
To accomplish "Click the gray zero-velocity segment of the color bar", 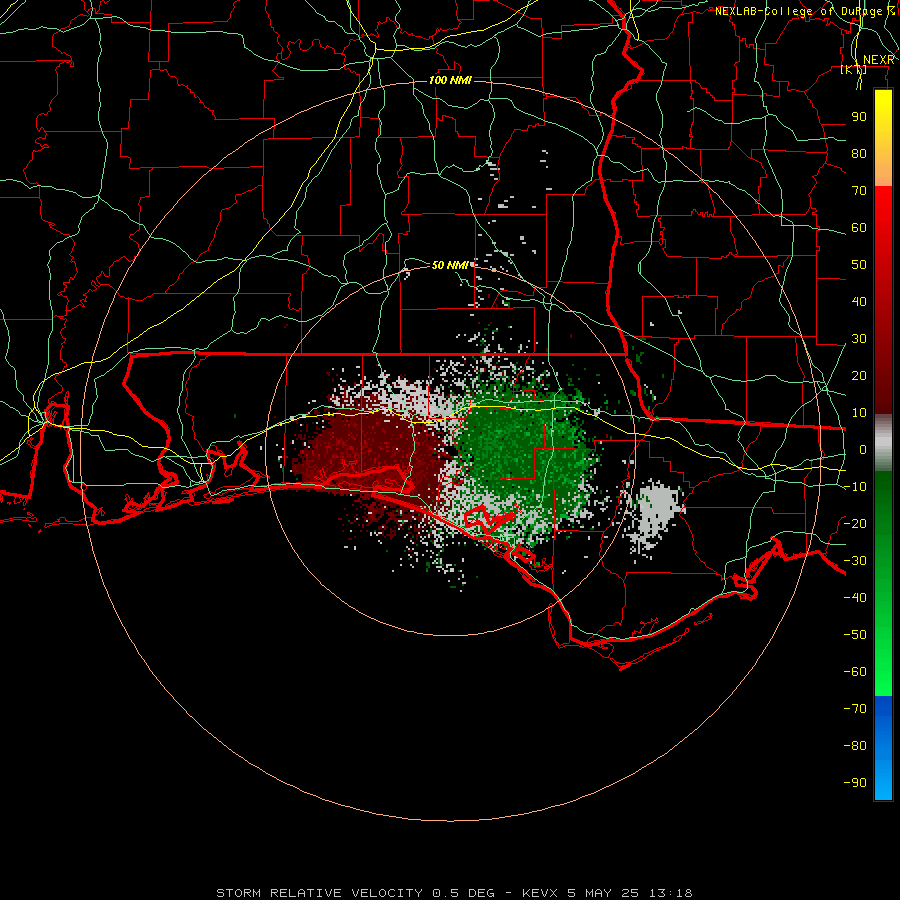I will pos(883,443).
